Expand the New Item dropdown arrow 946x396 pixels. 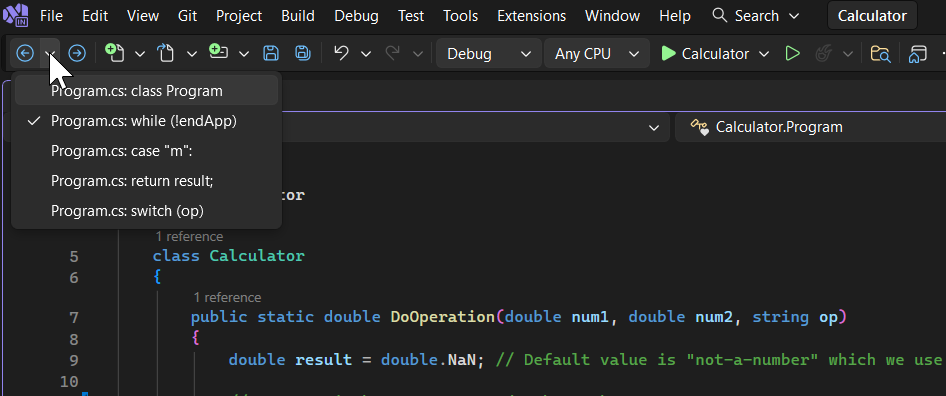pyautogui.click(x=140, y=54)
